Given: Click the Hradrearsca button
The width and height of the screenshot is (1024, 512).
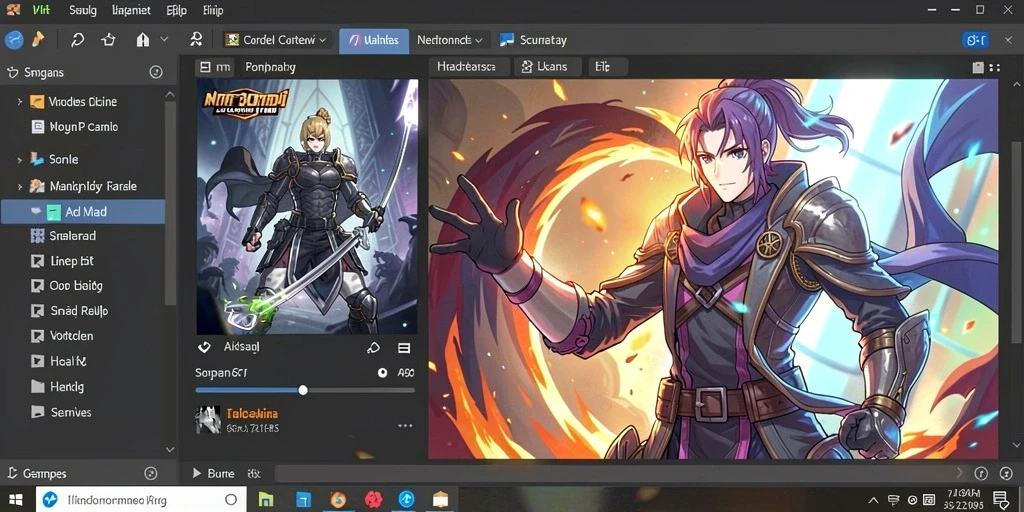Looking at the screenshot, I should coord(468,67).
